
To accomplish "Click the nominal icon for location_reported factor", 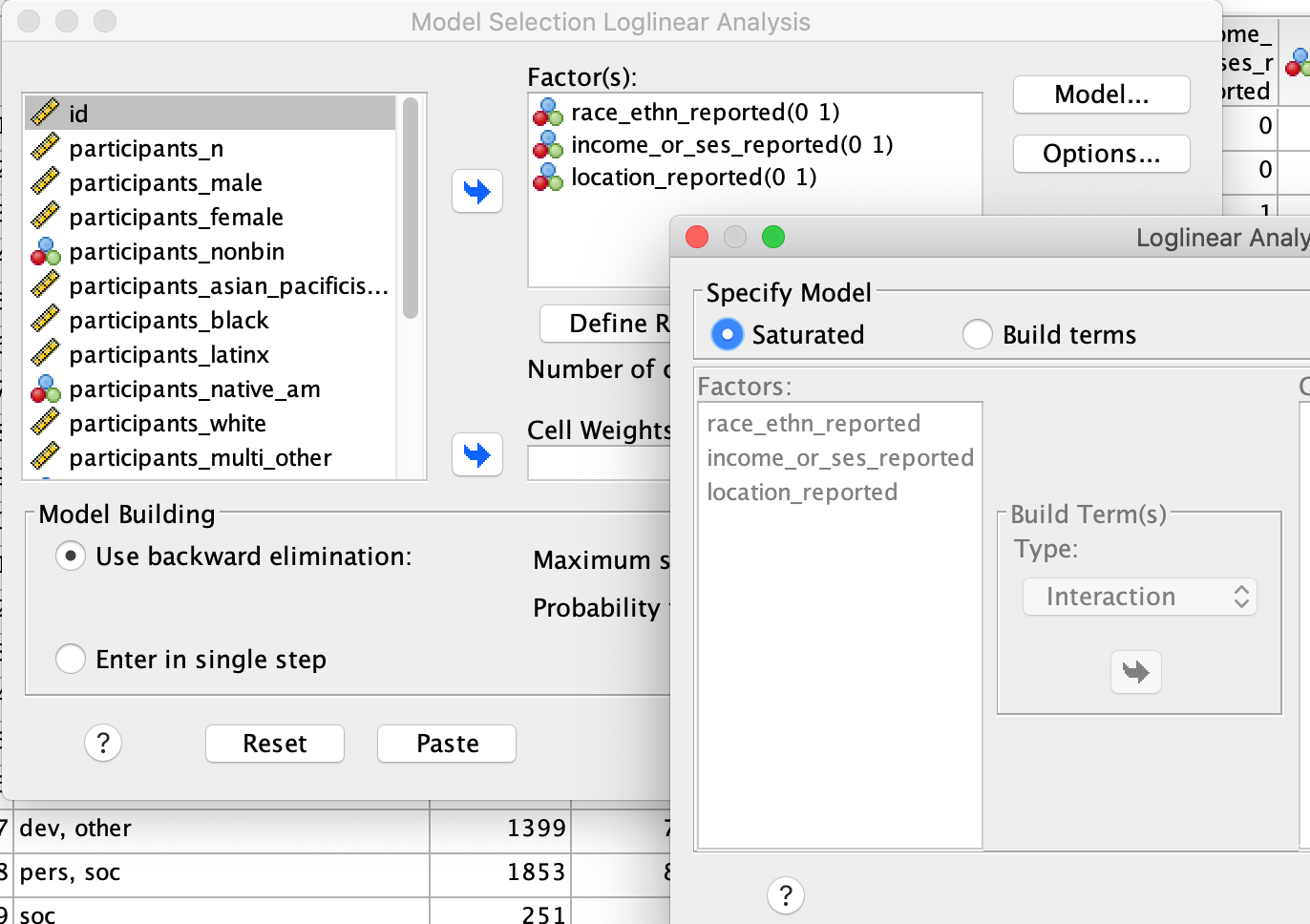I will coord(548,178).
